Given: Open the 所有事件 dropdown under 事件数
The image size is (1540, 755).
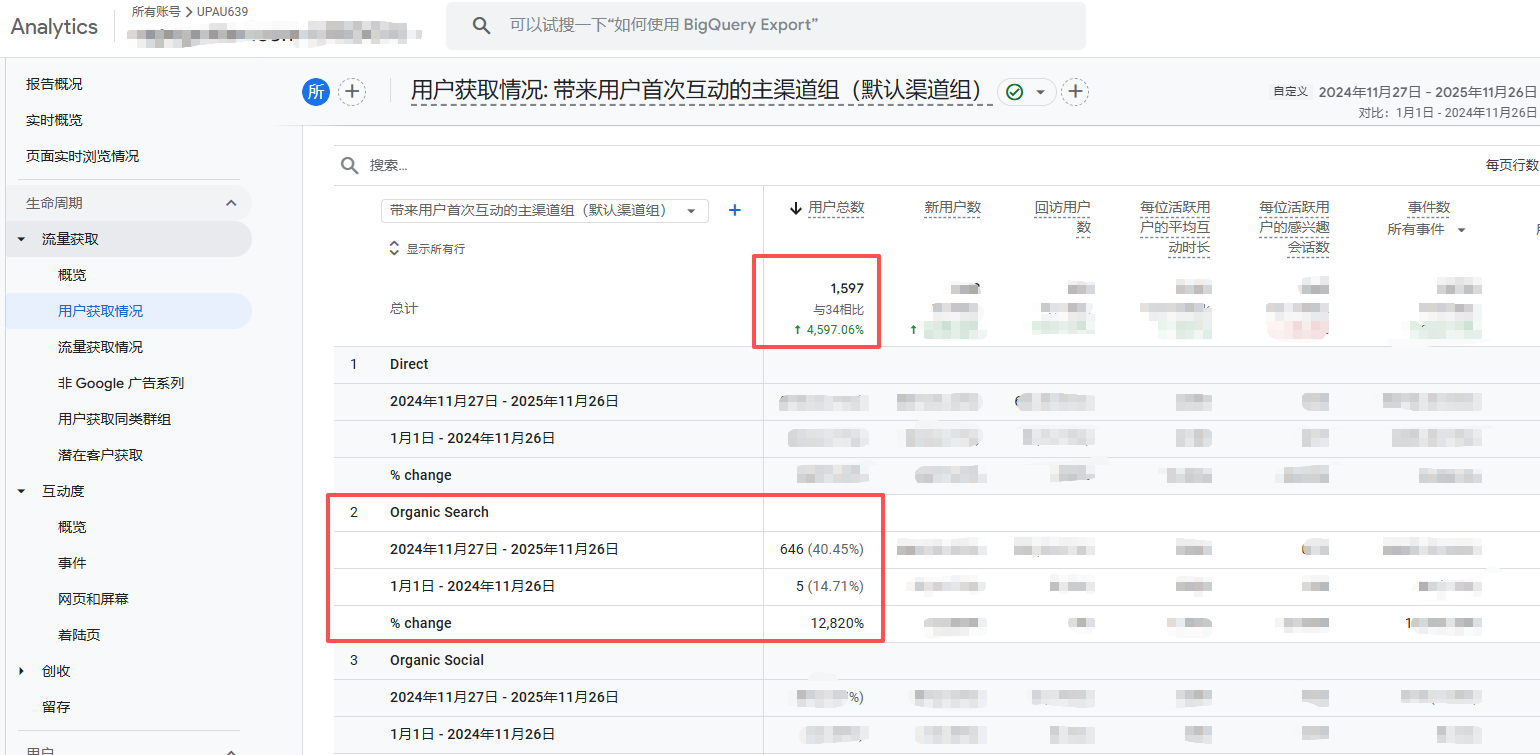Looking at the screenshot, I should click(1426, 230).
